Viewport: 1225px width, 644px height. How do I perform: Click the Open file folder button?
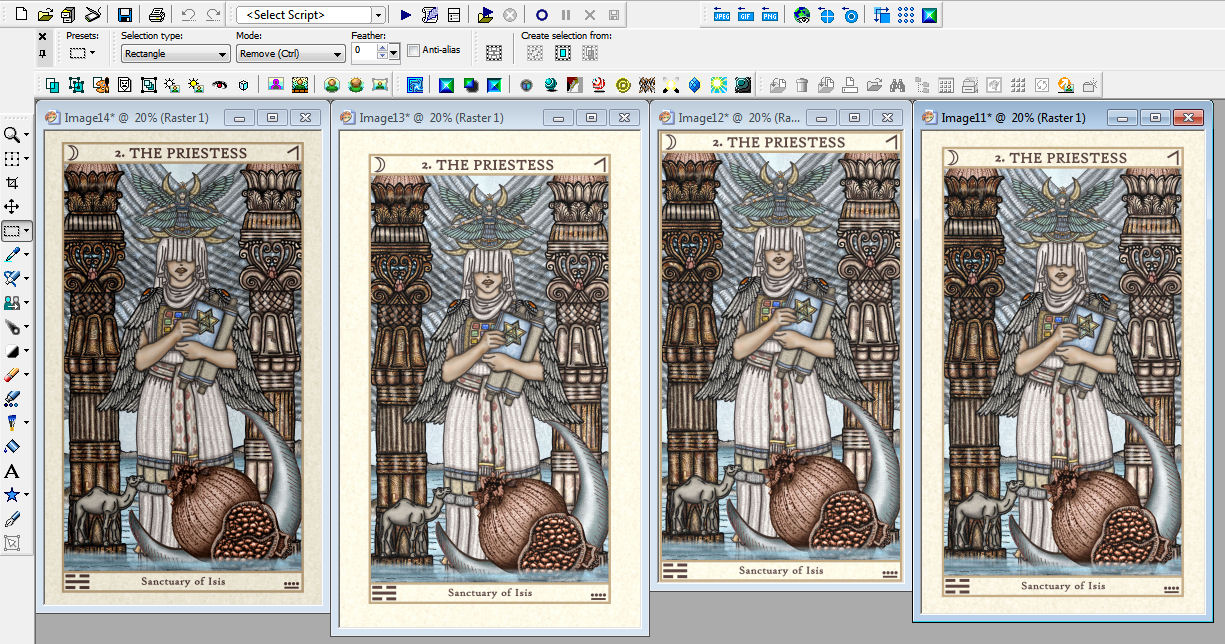(45, 15)
